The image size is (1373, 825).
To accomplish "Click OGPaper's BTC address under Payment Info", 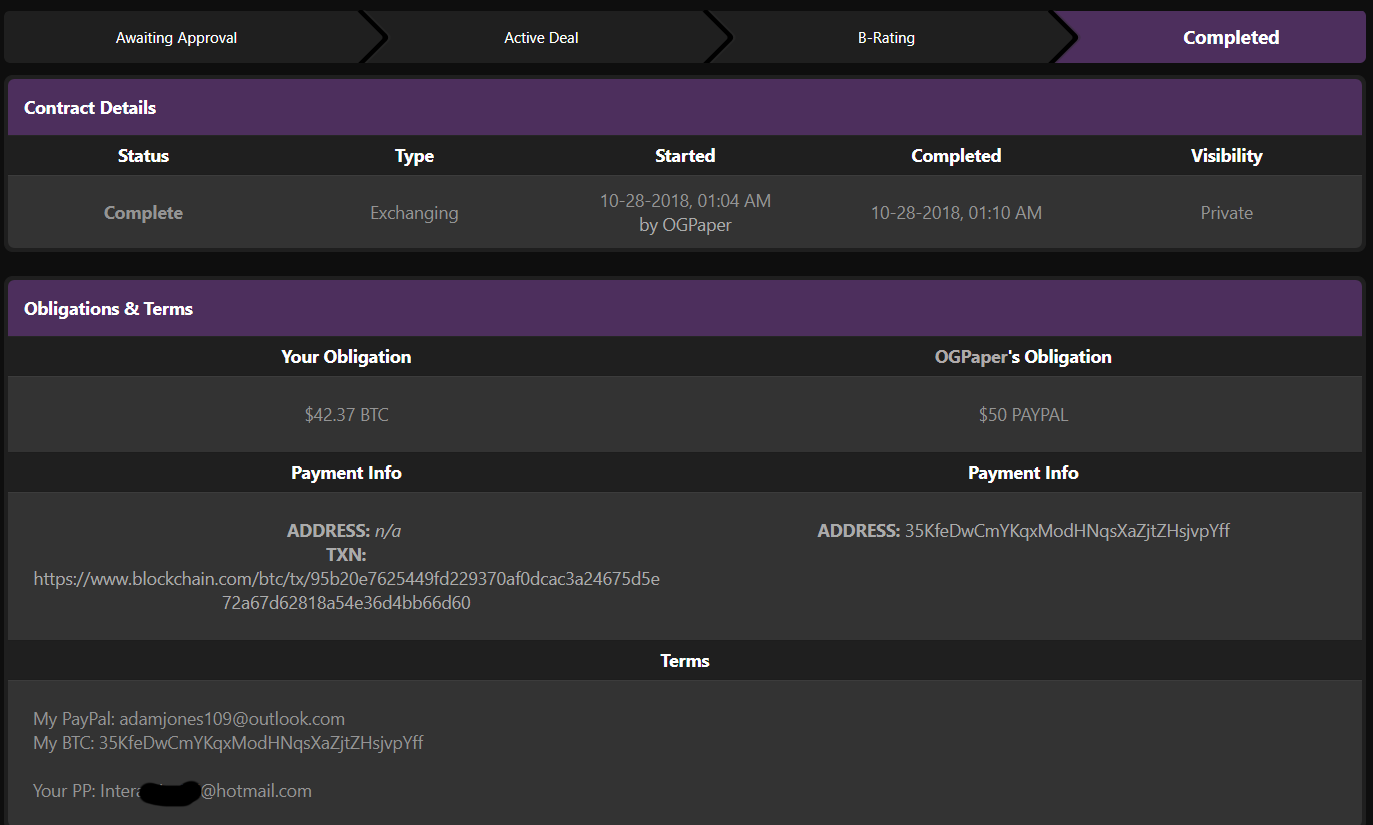I will tap(1067, 531).
